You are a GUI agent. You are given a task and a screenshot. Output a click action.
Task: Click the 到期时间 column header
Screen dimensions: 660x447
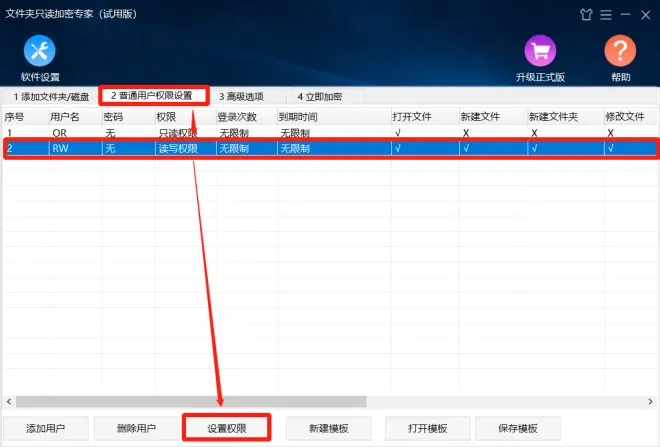334,117
